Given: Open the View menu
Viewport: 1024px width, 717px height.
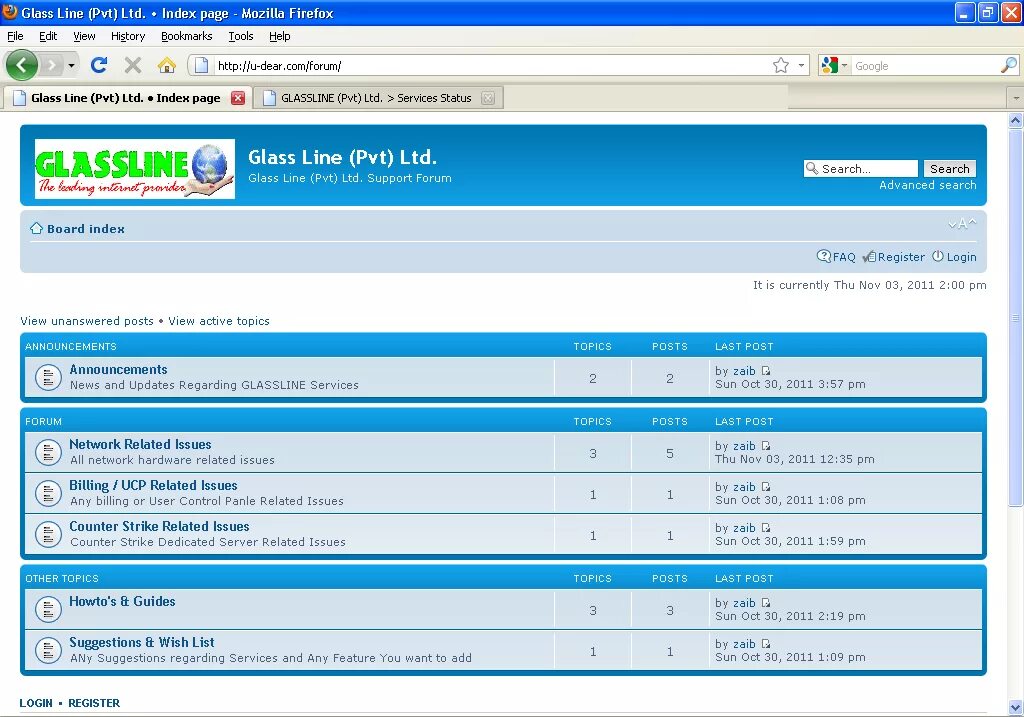Looking at the screenshot, I should click(x=84, y=36).
